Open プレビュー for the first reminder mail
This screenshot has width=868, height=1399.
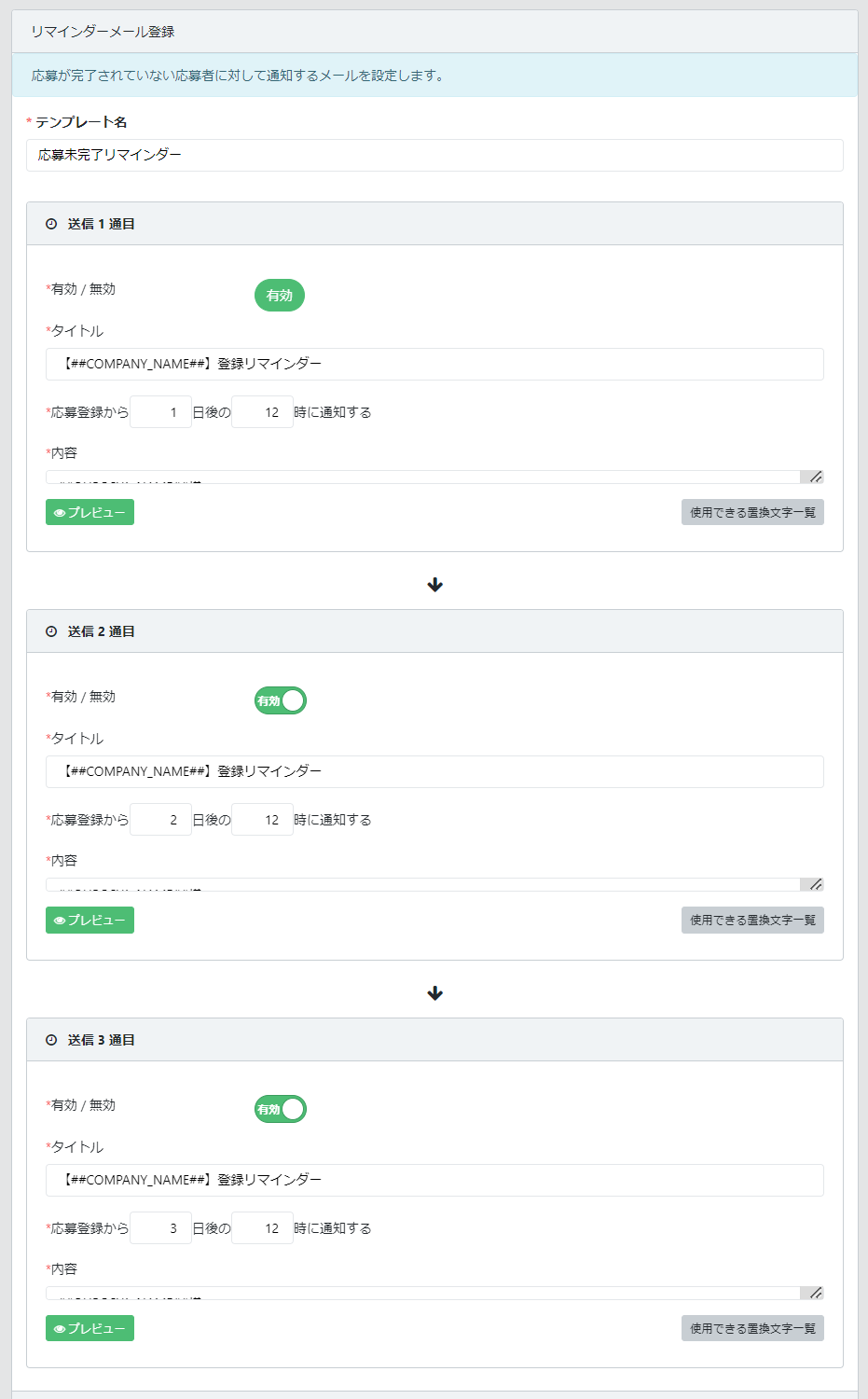(90, 512)
